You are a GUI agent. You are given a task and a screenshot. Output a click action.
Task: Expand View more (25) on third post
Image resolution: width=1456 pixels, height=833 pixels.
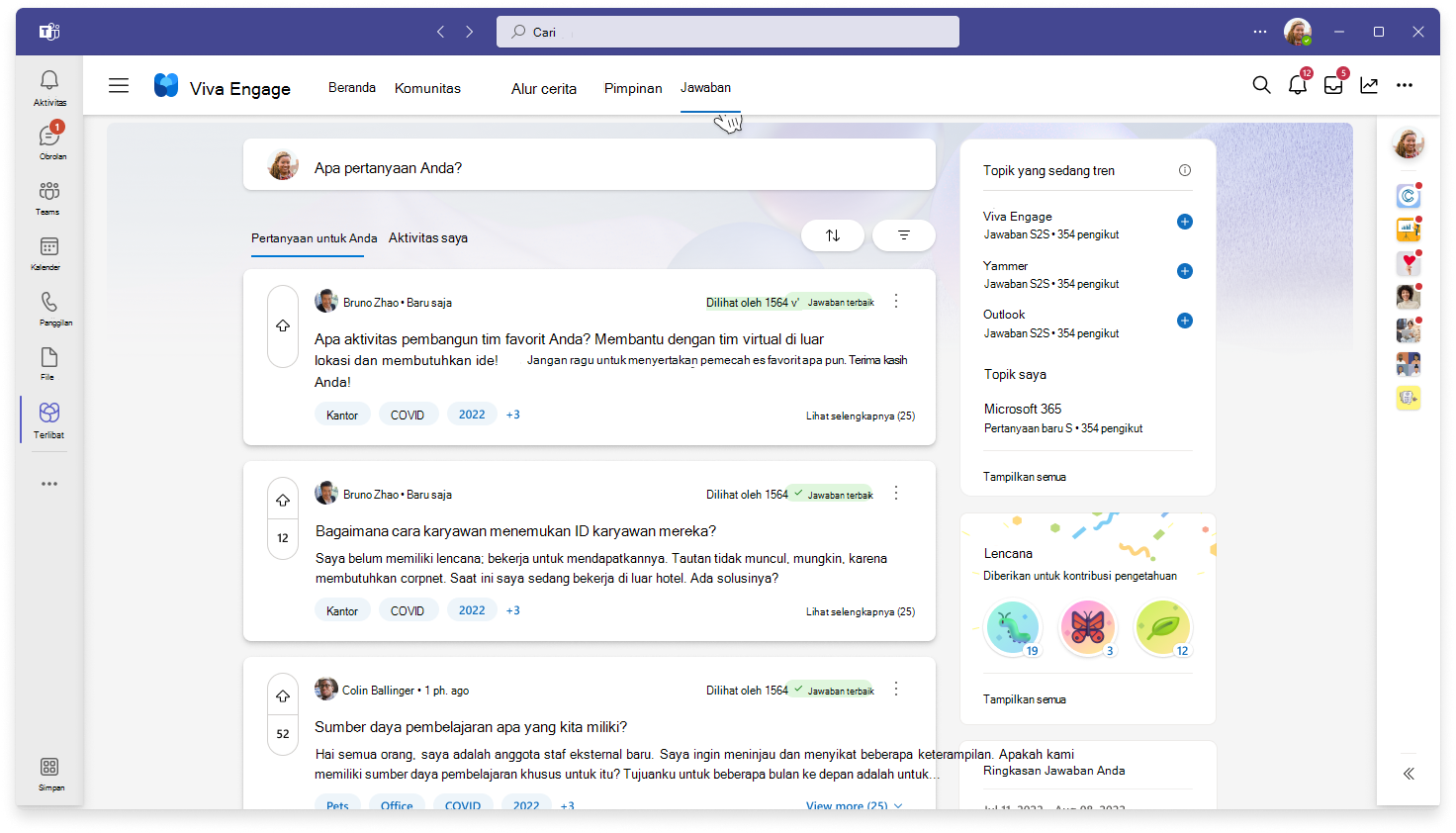pos(854,806)
